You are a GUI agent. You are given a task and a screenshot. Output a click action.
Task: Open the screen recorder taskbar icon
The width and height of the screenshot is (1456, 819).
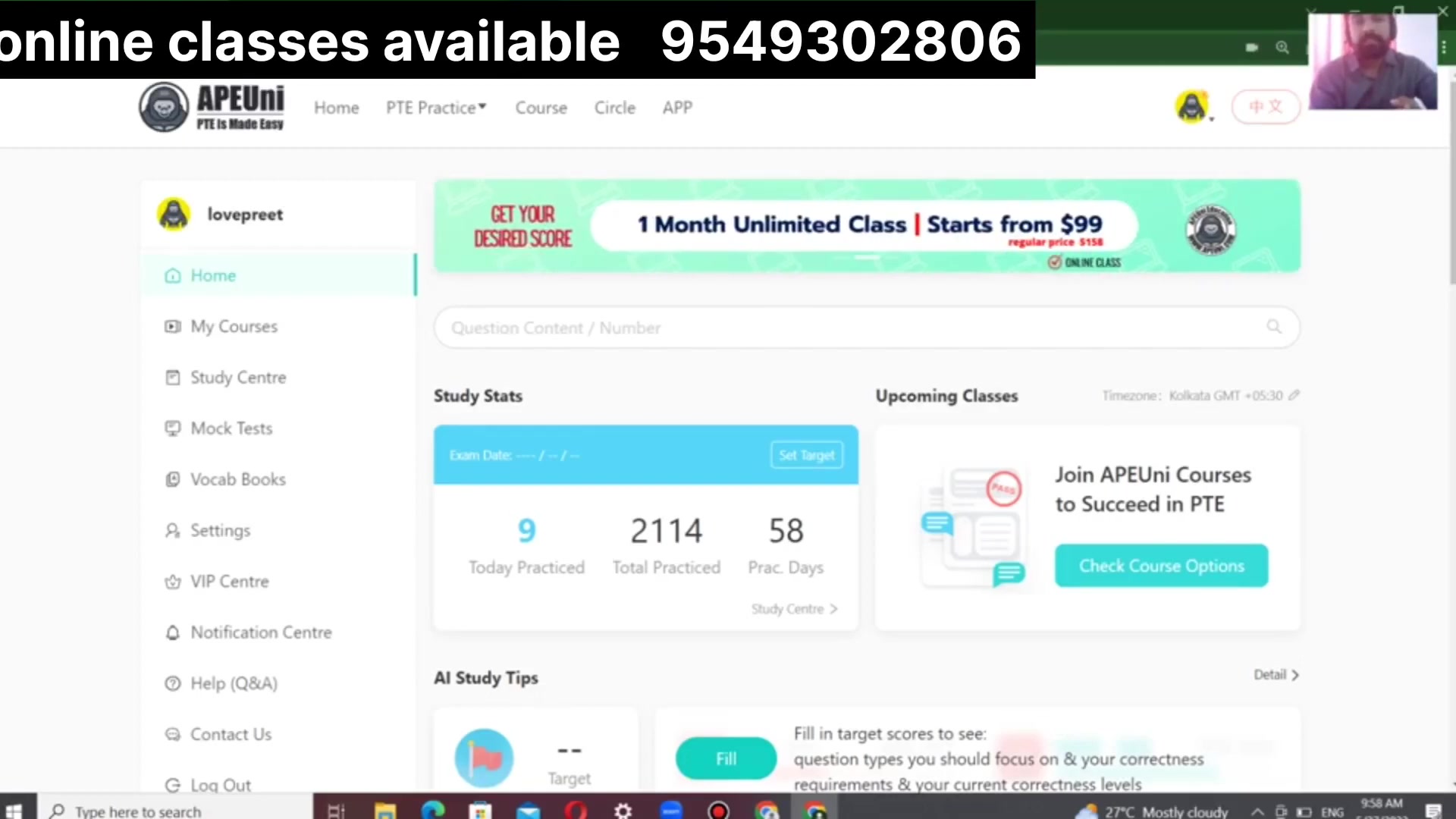(718, 811)
